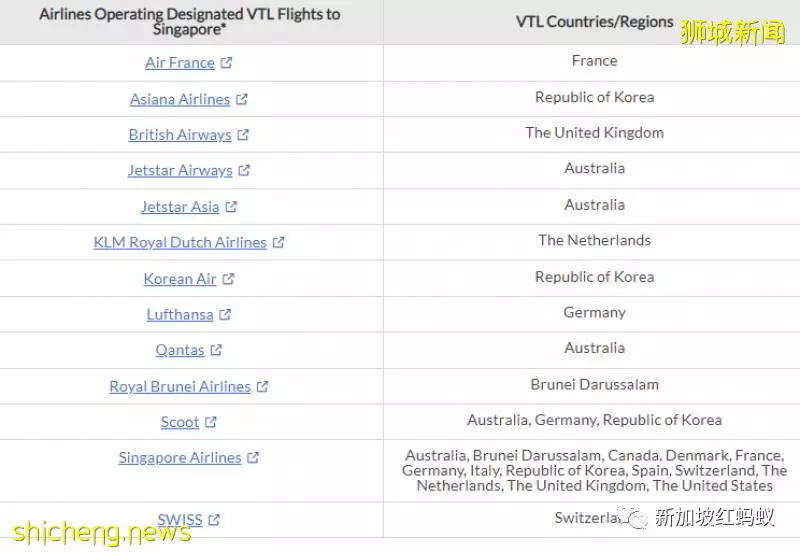This screenshot has width=800, height=552.
Task: Click external-link icon beside SWISS
Action: click(214, 520)
